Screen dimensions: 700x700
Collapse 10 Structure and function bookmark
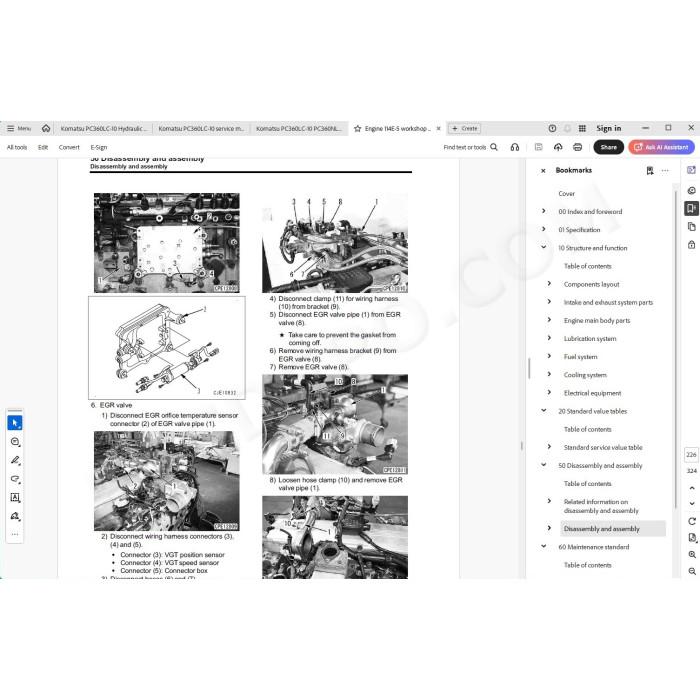pyautogui.click(x=543, y=247)
